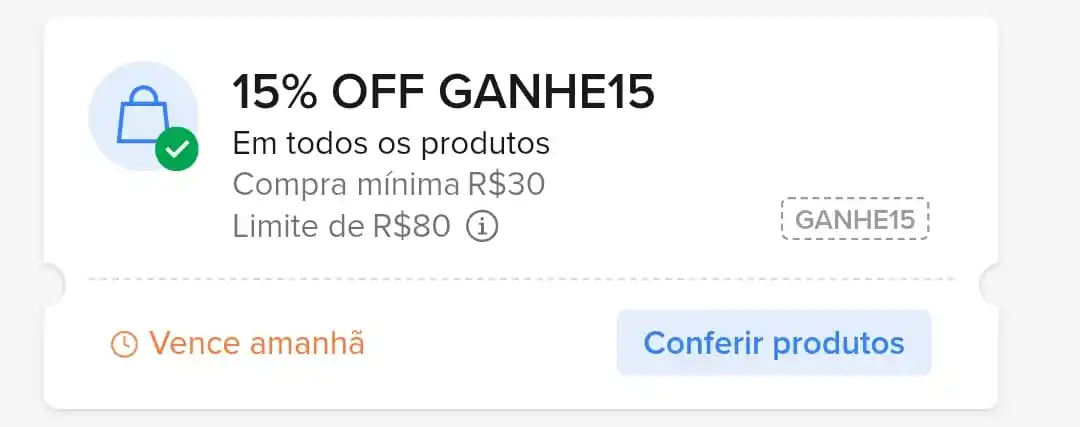Click the Limite de R$80 text
The image size is (1080, 427).
tap(342, 226)
